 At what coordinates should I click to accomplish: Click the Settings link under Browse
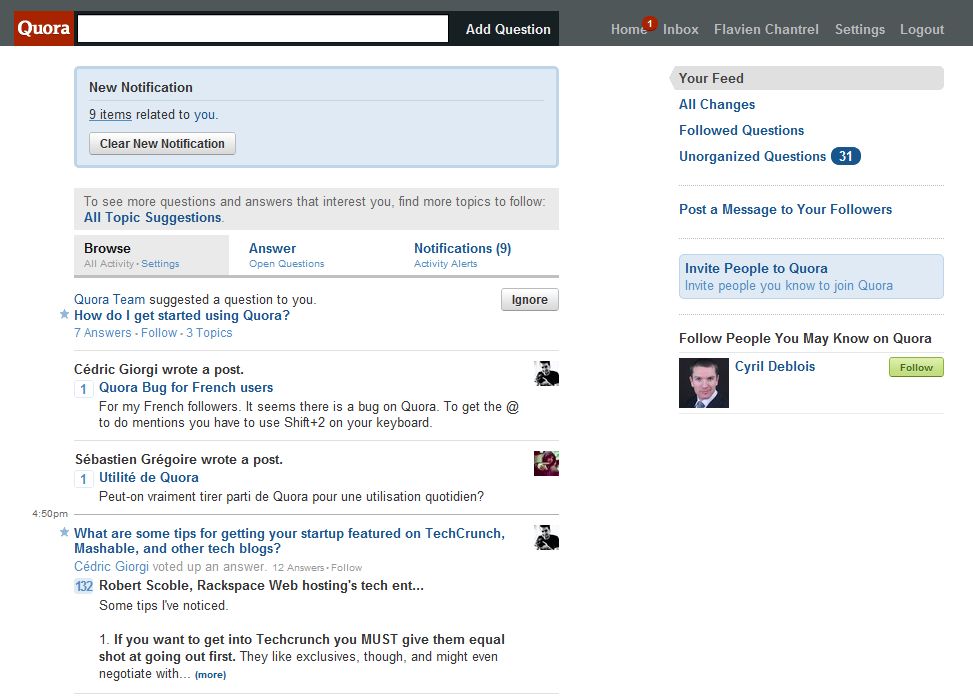pos(160,264)
